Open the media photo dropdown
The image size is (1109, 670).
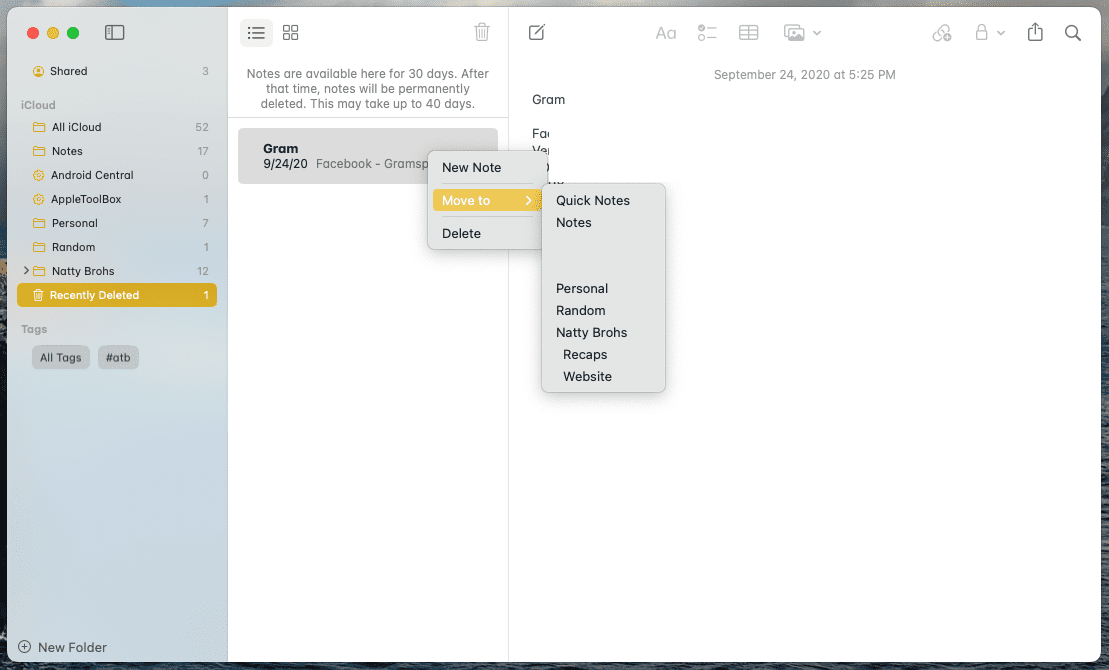coord(802,33)
